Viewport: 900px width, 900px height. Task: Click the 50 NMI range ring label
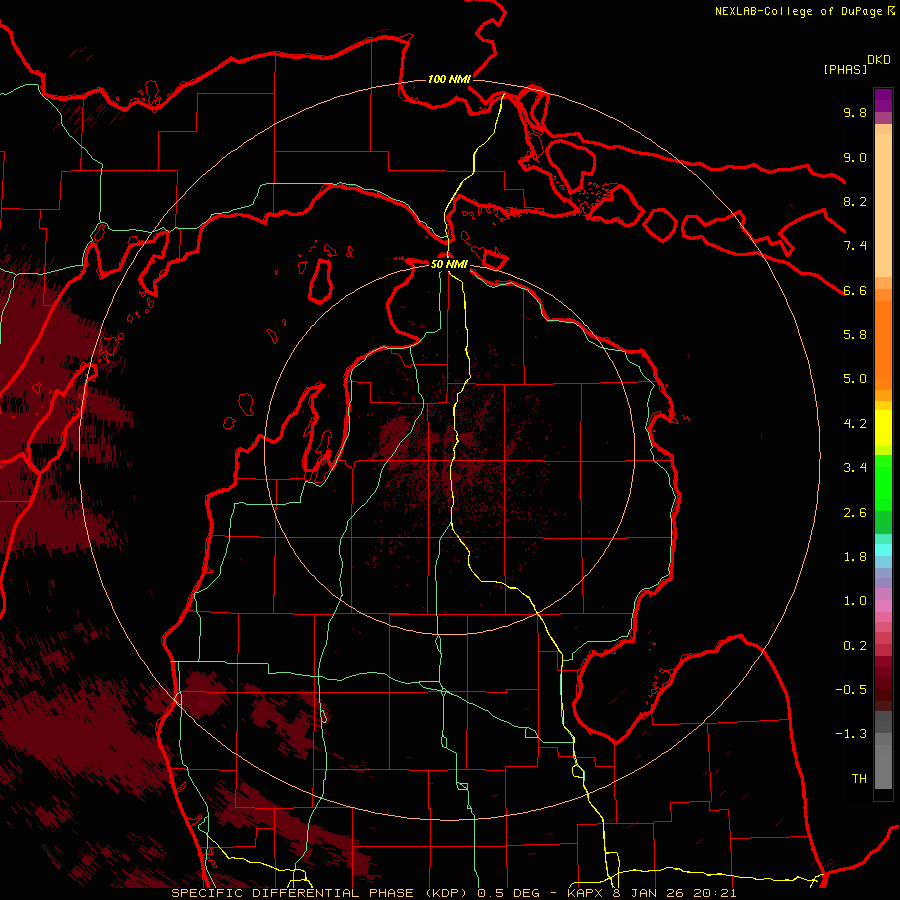pos(449,264)
